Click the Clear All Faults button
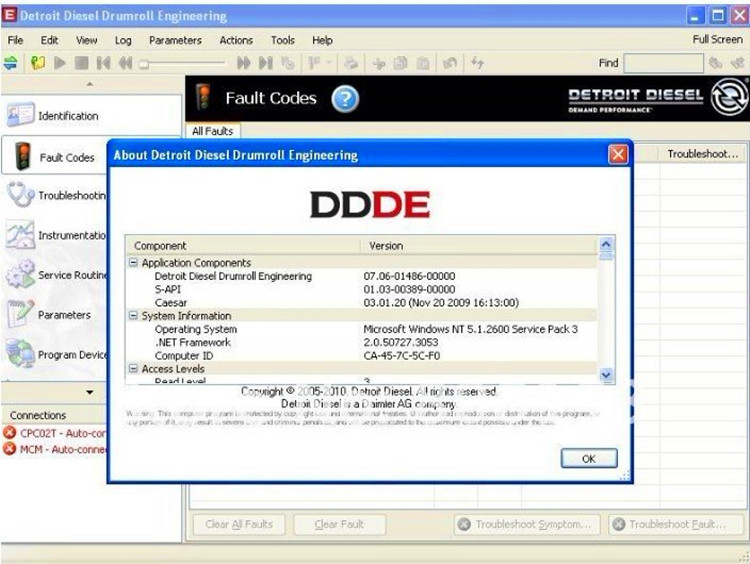Screen dimensions: 750x564 click(239, 524)
